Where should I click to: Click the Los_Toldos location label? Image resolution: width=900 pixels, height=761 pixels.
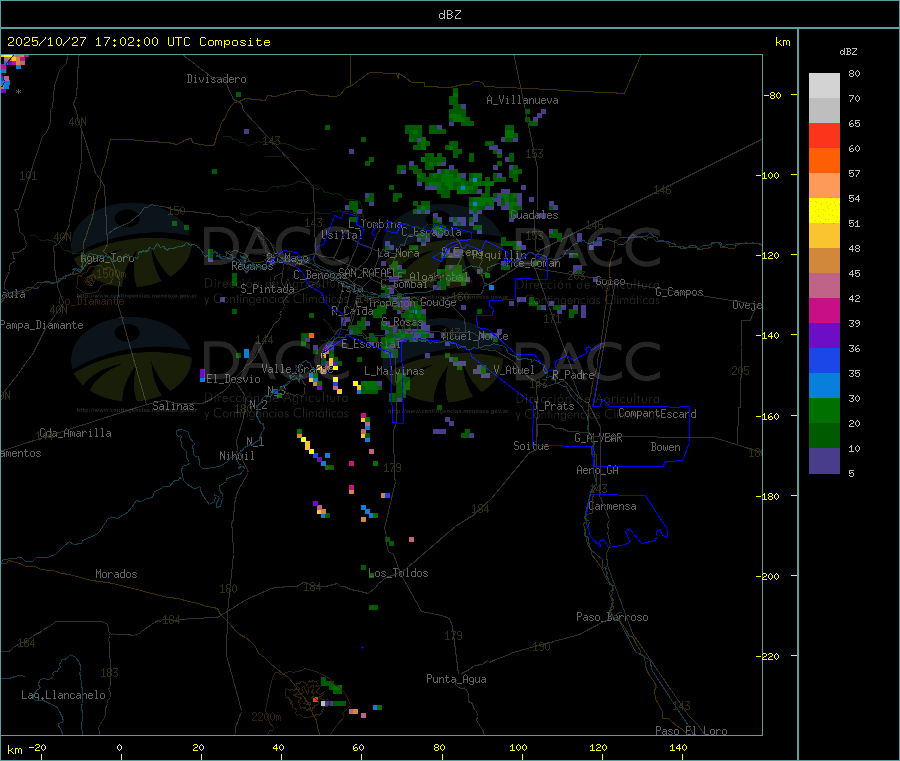tap(398, 573)
